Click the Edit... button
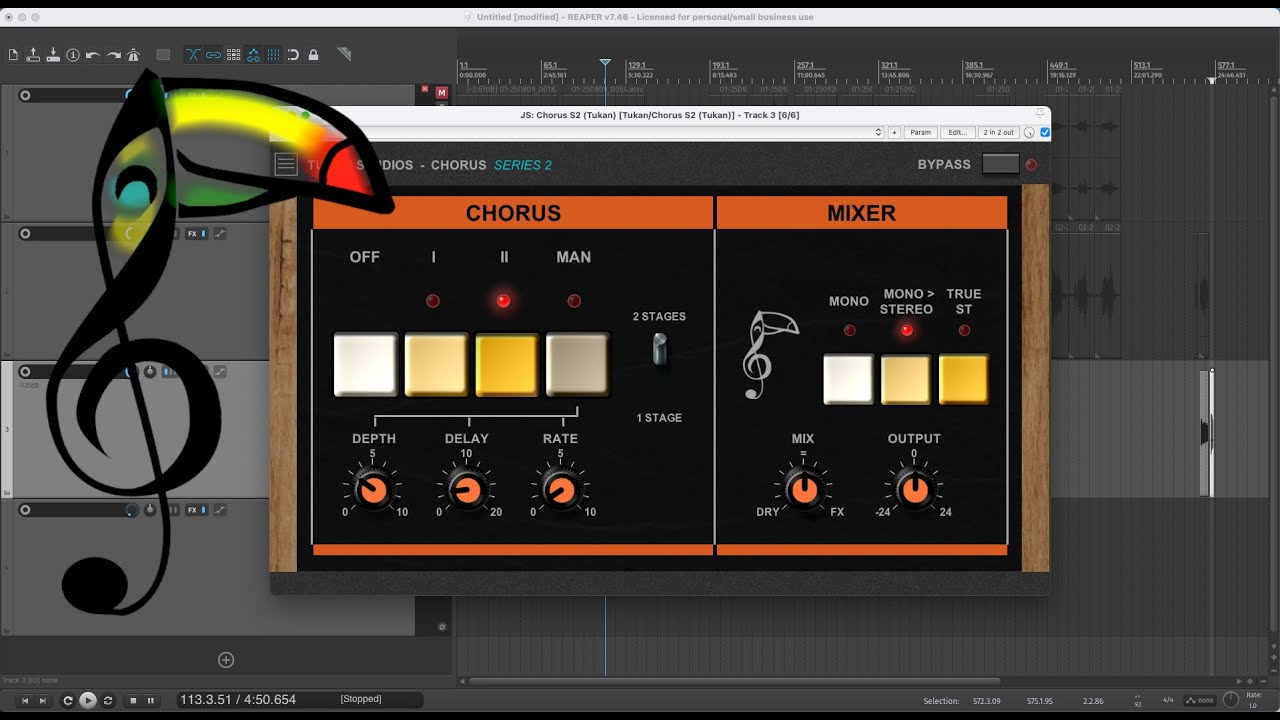Viewport: 1280px width, 720px height. click(x=958, y=132)
